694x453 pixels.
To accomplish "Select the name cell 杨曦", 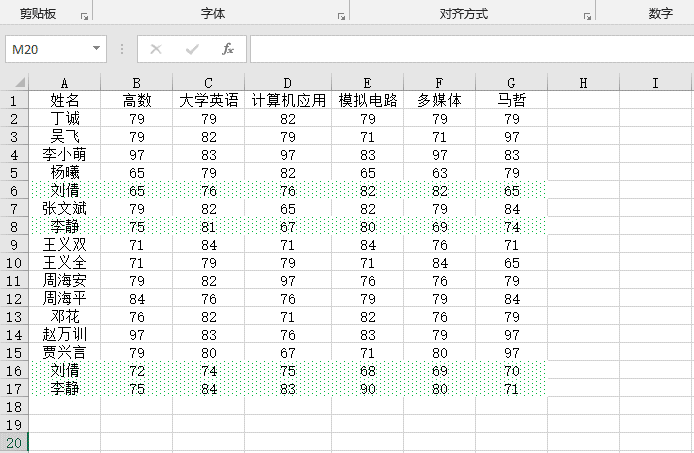I will point(65,173).
